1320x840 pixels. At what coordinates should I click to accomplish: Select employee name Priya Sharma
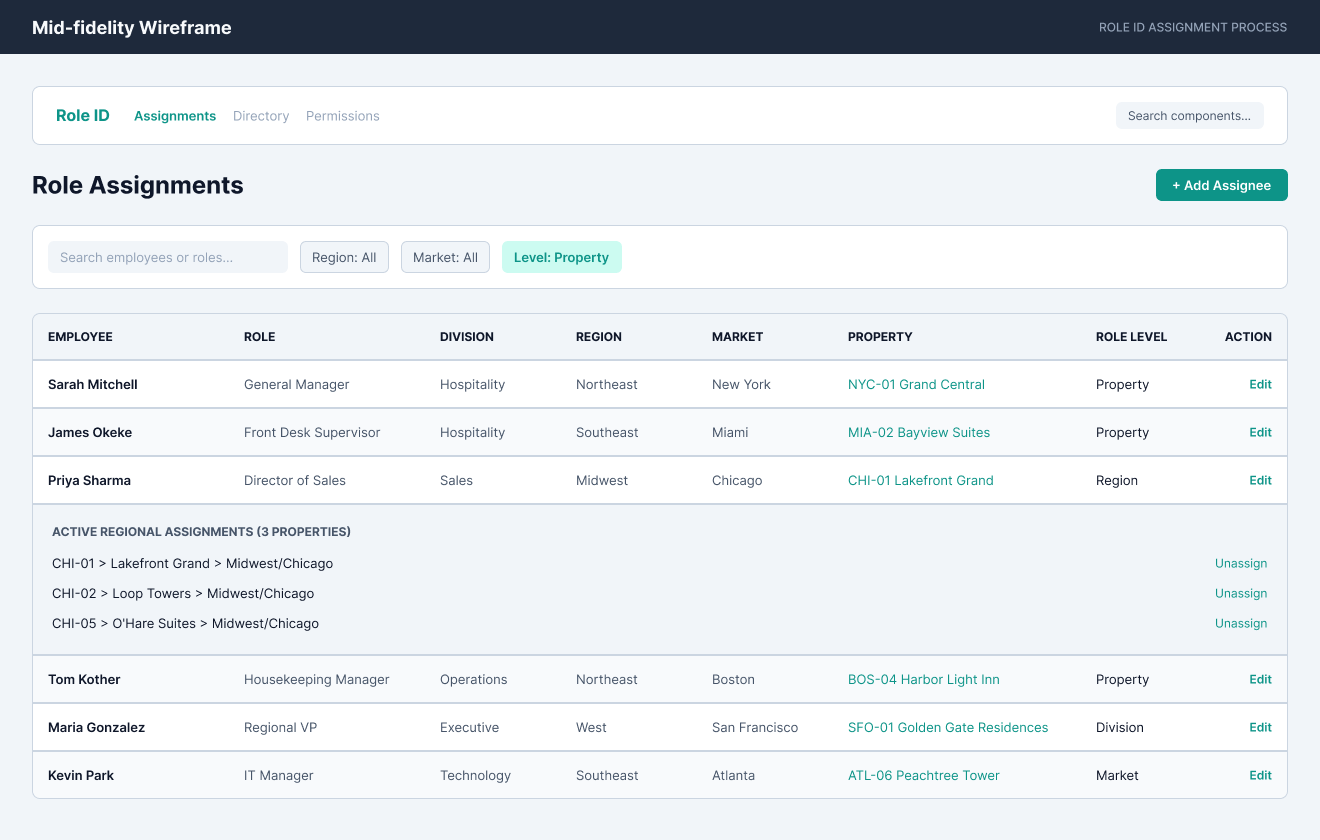pyautogui.click(x=89, y=480)
